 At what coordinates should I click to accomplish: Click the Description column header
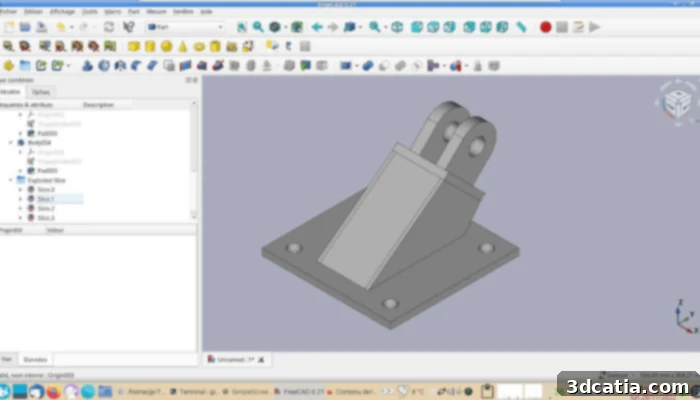[x=99, y=105]
